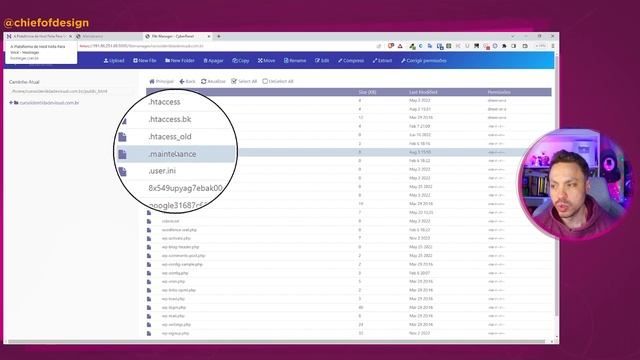The height and width of the screenshot is (360, 640).
Task: Select the wp-comments-post.php file
Action: tap(183, 256)
